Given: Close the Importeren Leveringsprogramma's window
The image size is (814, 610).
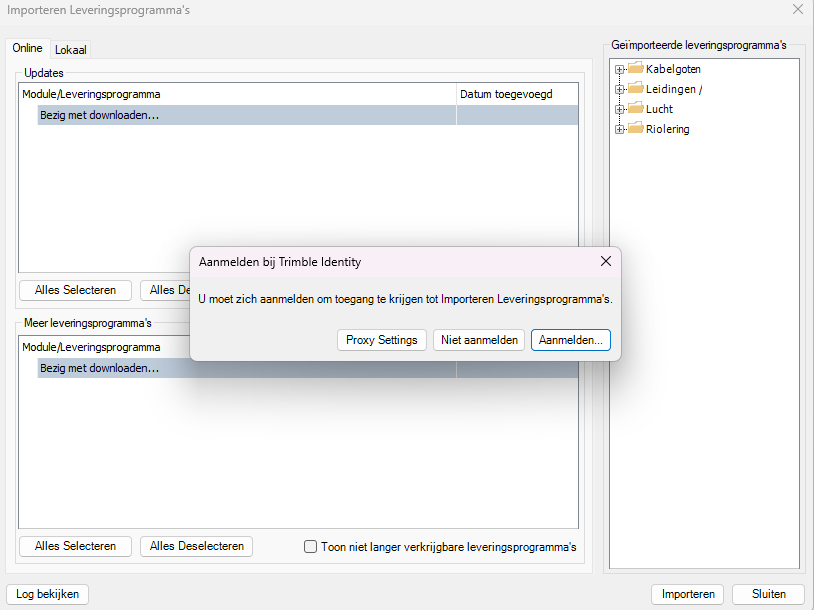Looking at the screenshot, I should pos(798,9).
